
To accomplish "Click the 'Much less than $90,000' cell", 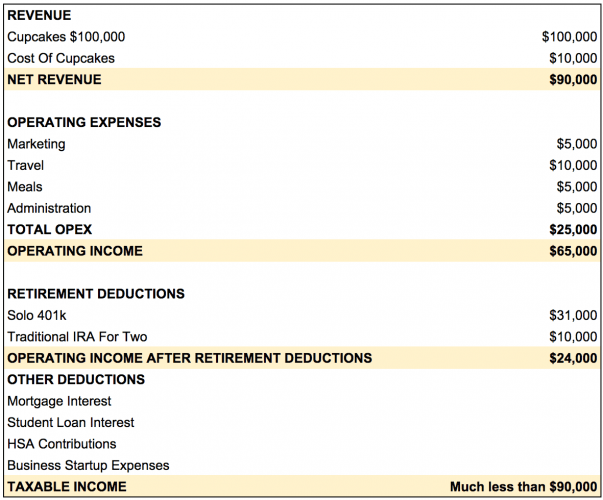I will coord(523,487).
